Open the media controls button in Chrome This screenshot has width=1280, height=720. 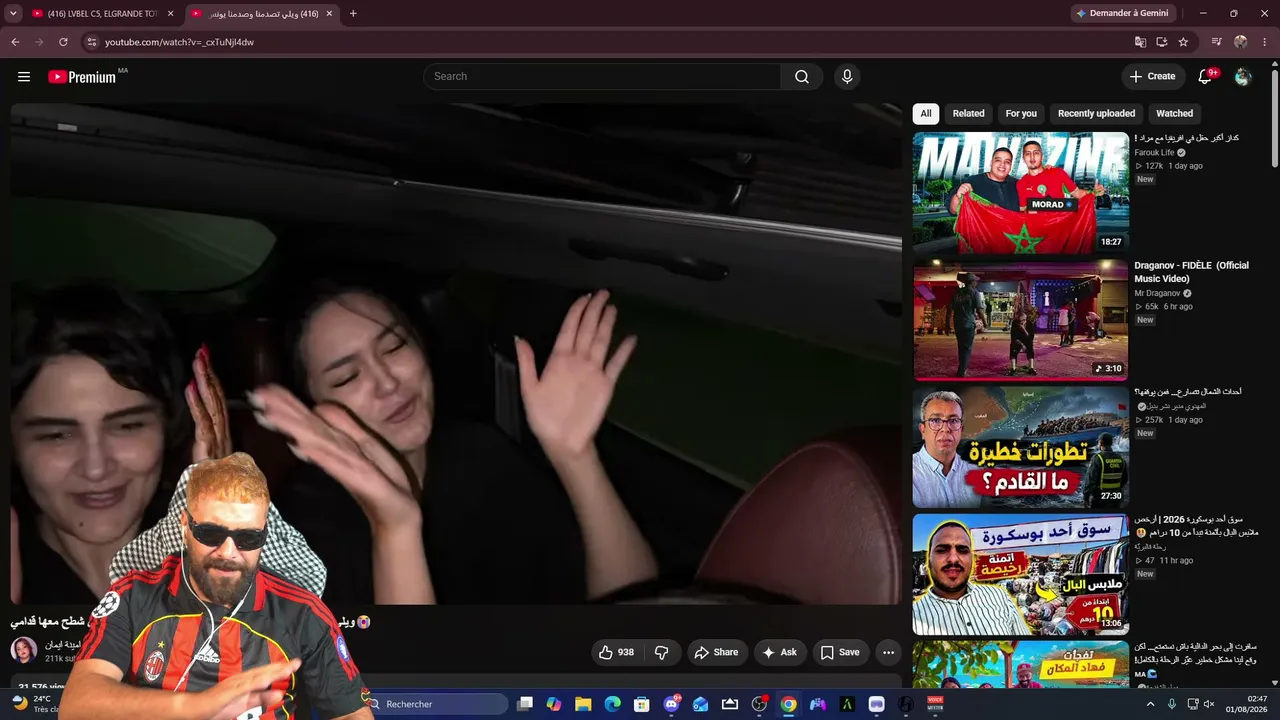[x=1216, y=42]
